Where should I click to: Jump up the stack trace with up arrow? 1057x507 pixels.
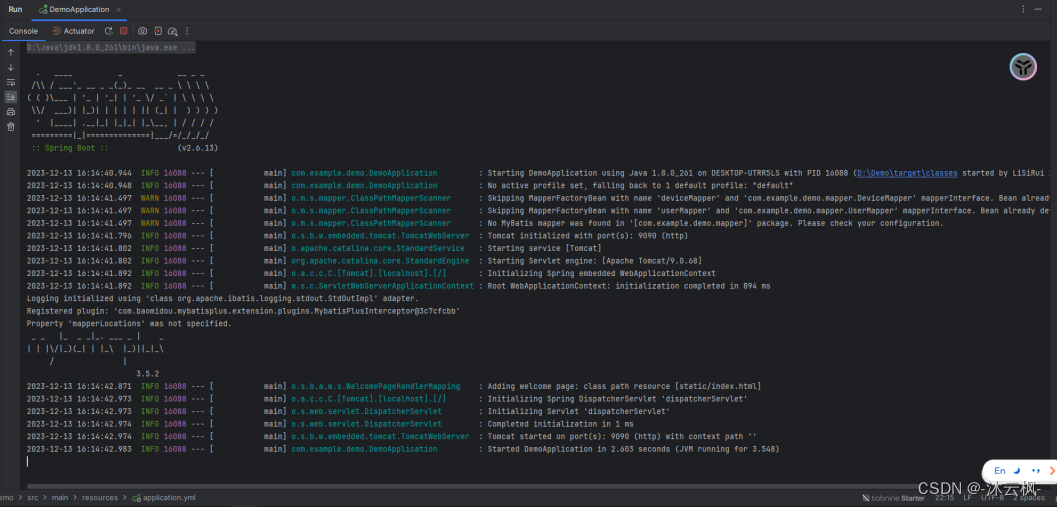tap(11, 53)
